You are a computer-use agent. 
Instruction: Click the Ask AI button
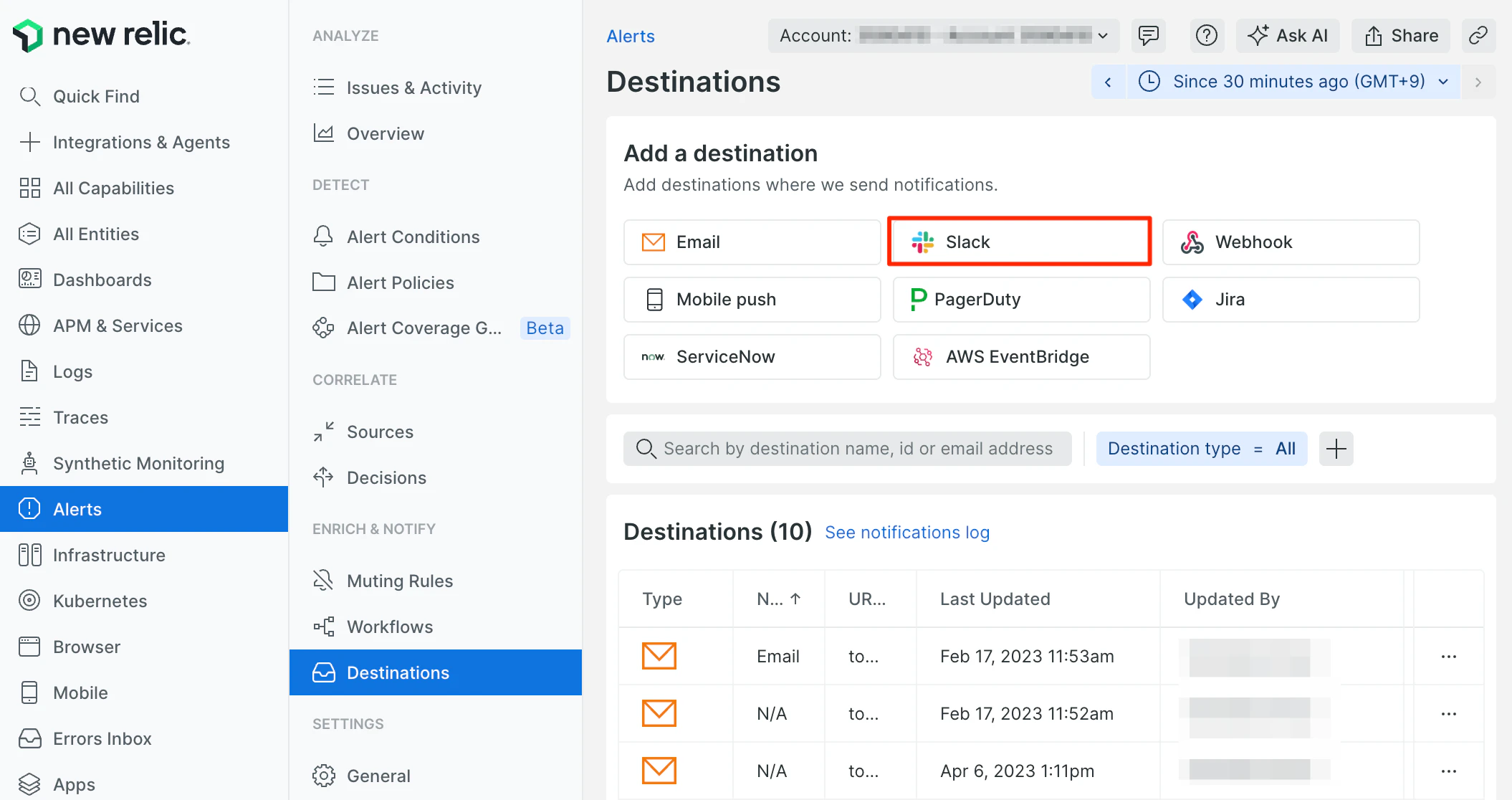[x=1288, y=36]
